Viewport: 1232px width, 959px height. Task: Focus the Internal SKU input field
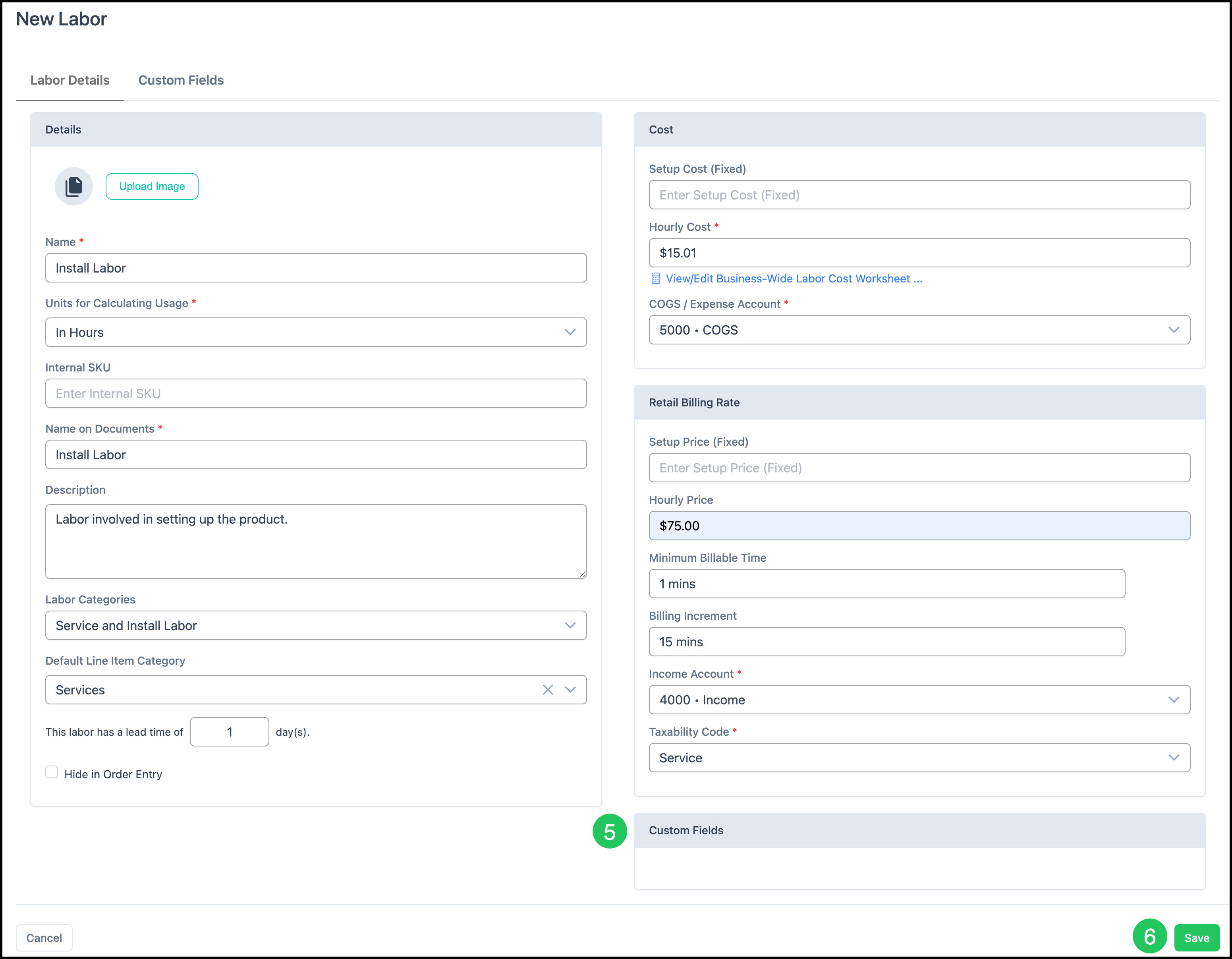coord(315,394)
